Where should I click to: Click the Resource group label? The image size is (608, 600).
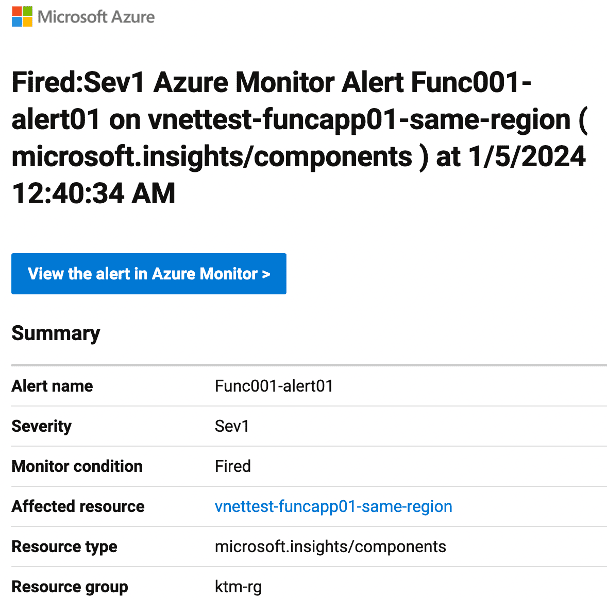tap(70, 587)
